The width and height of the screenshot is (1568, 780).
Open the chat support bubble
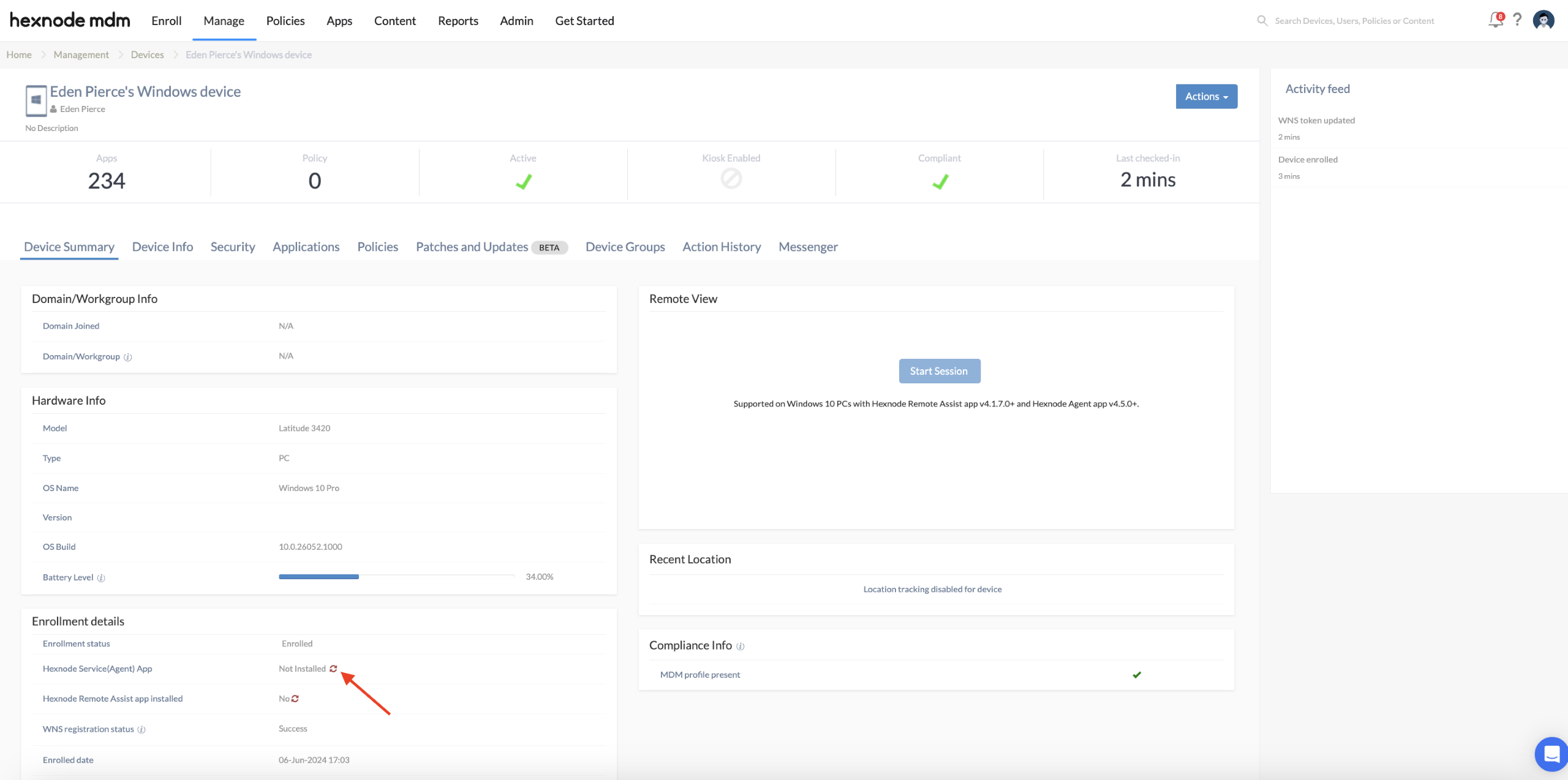pos(1551,754)
